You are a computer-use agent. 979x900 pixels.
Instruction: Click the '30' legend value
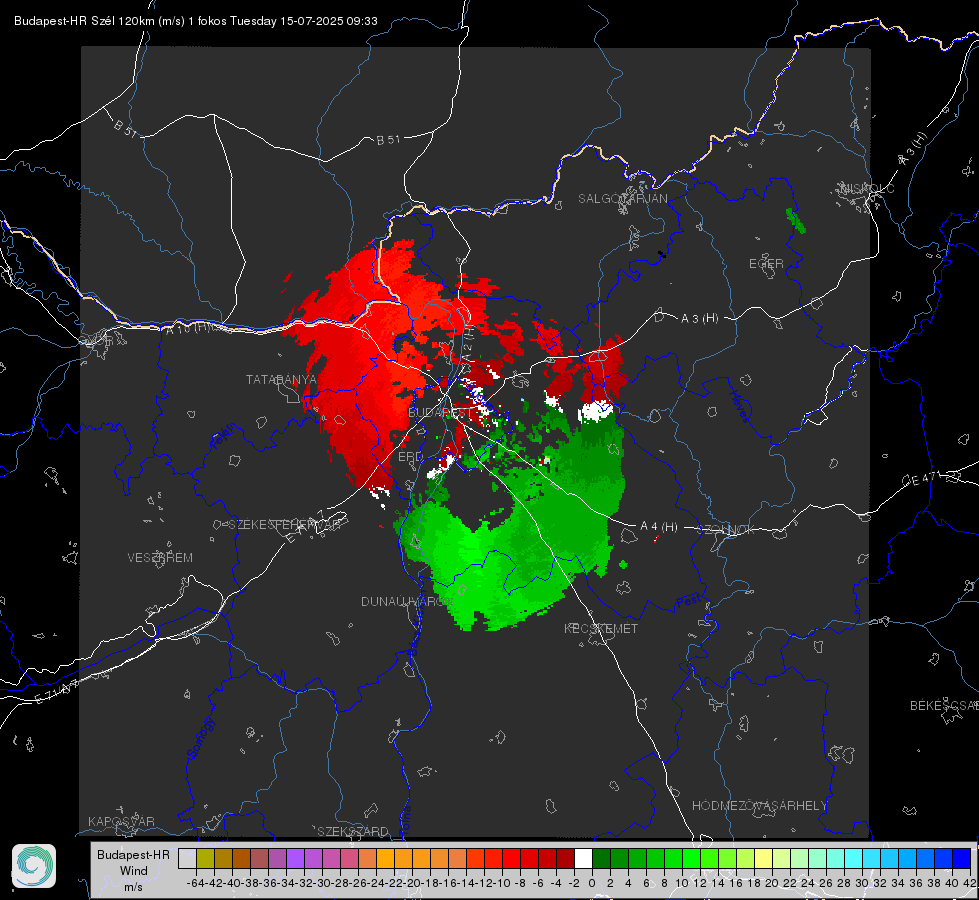pyautogui.click(x=862, y=883)
